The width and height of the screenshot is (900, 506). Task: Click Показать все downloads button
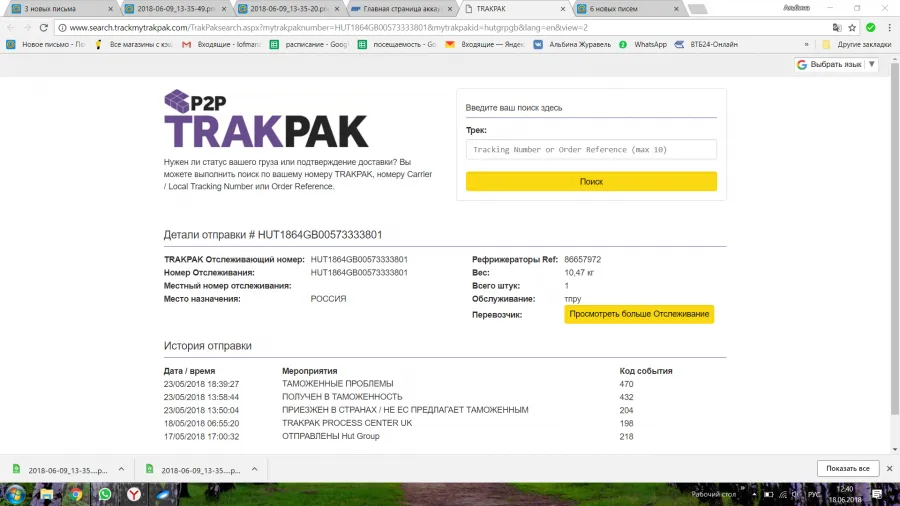pos(848,468)
